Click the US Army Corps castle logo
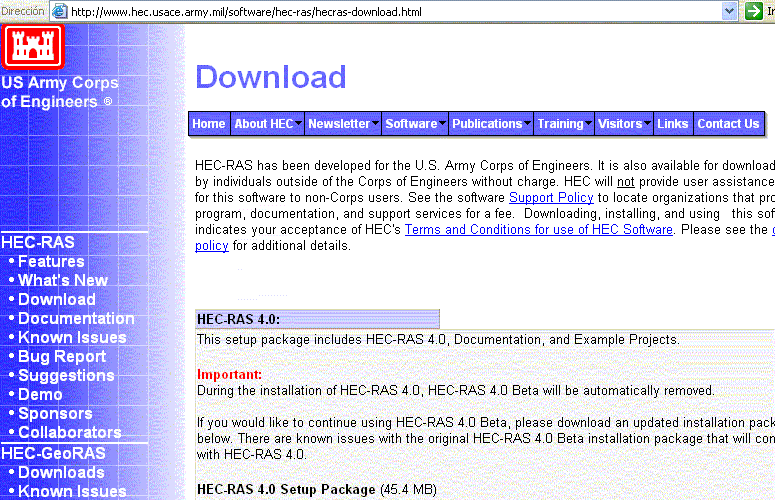775x500 pixels. [x=33, y=46]
